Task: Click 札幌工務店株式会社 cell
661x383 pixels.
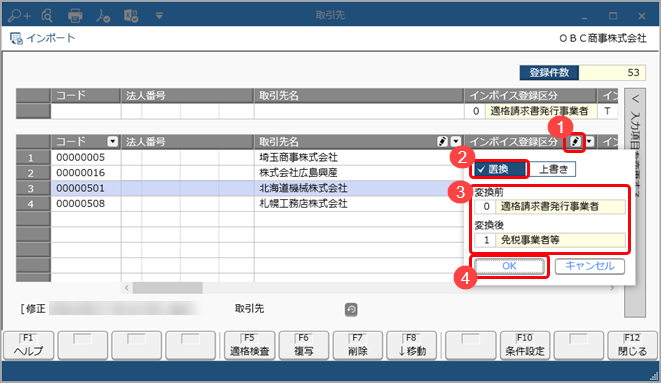Action: click(x=358, y=204)
